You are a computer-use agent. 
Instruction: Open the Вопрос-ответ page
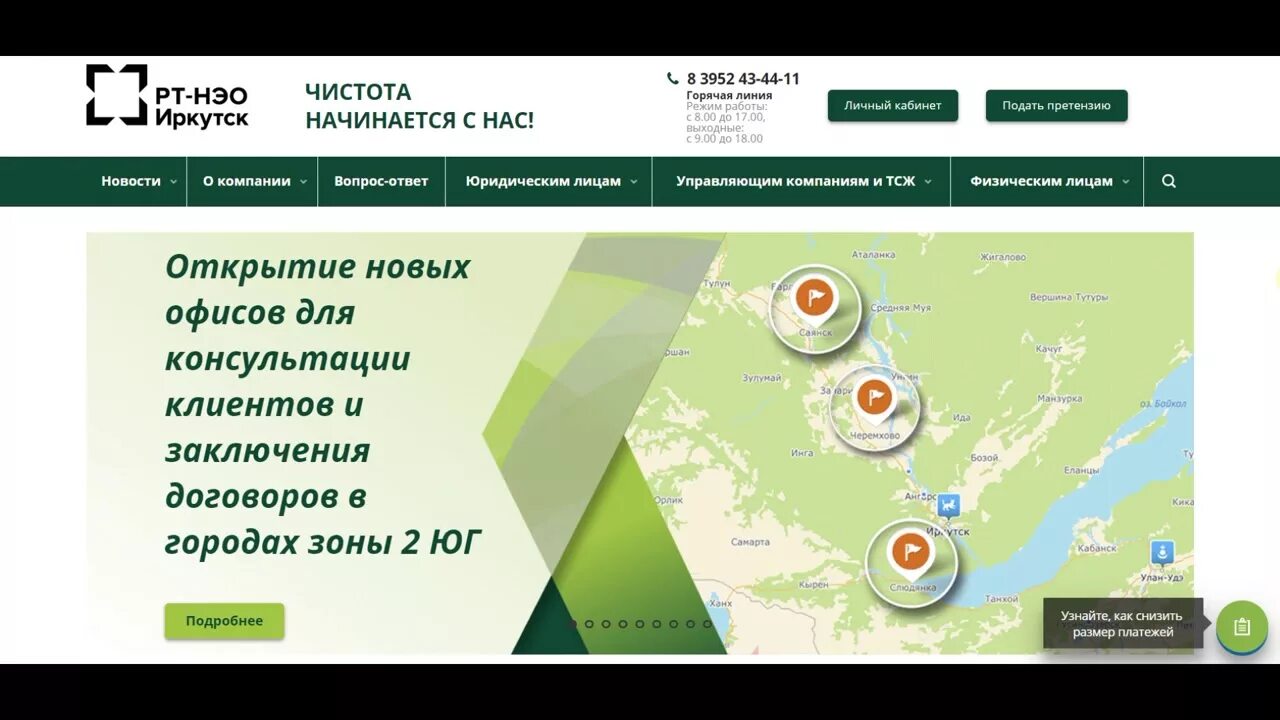pos(381,181)
